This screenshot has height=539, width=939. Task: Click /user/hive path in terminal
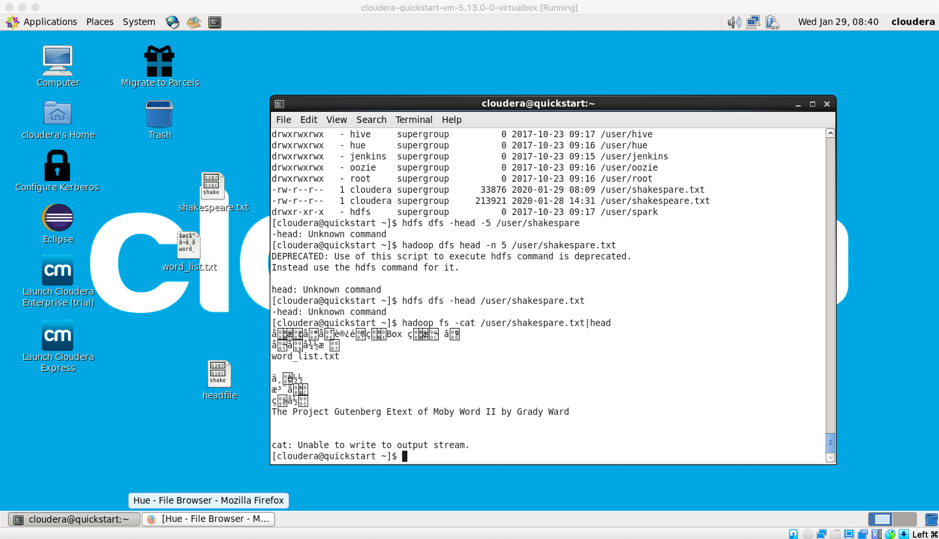626,134
